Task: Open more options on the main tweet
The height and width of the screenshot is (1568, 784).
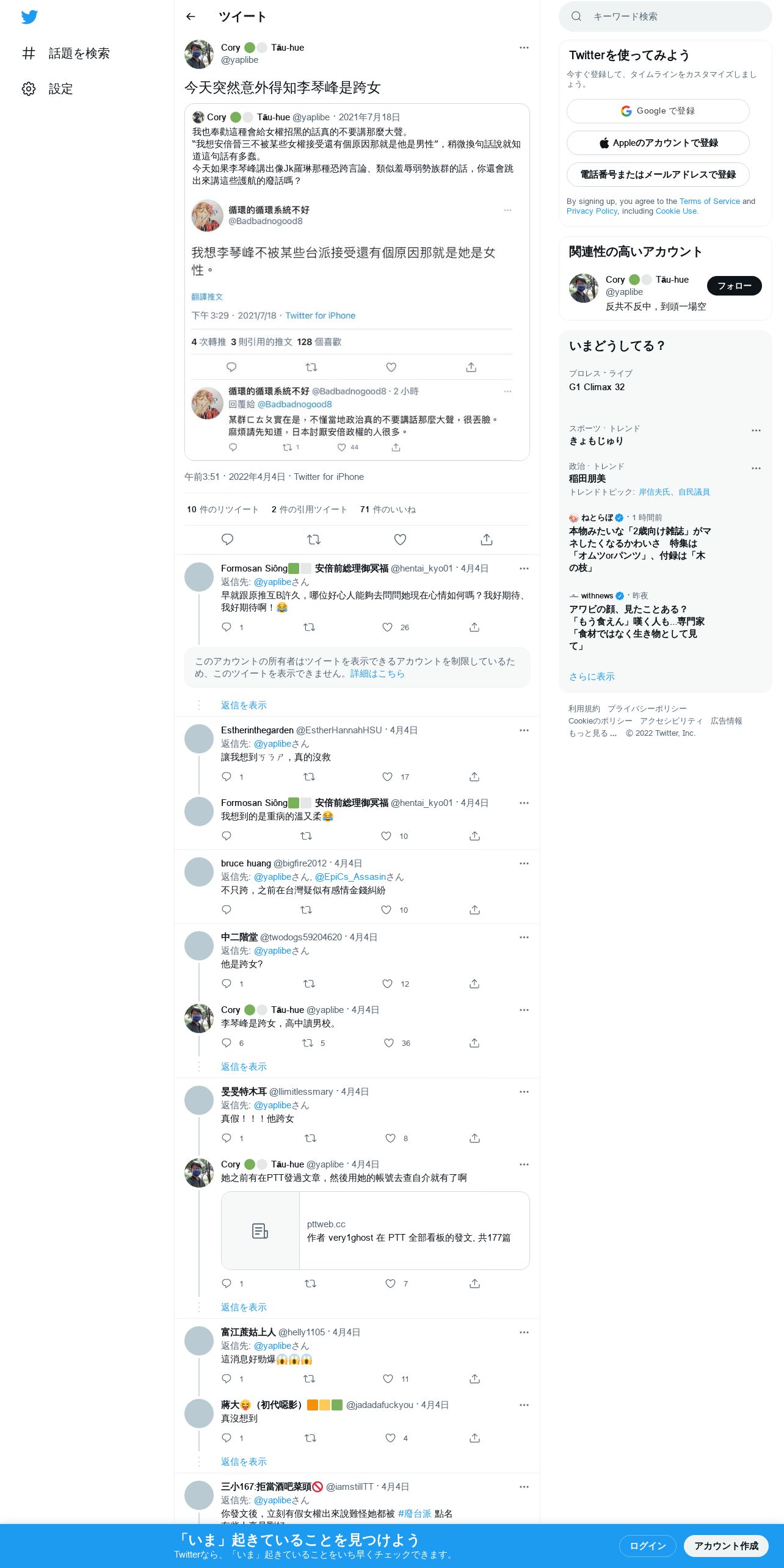Action: [x=524, y=48]
